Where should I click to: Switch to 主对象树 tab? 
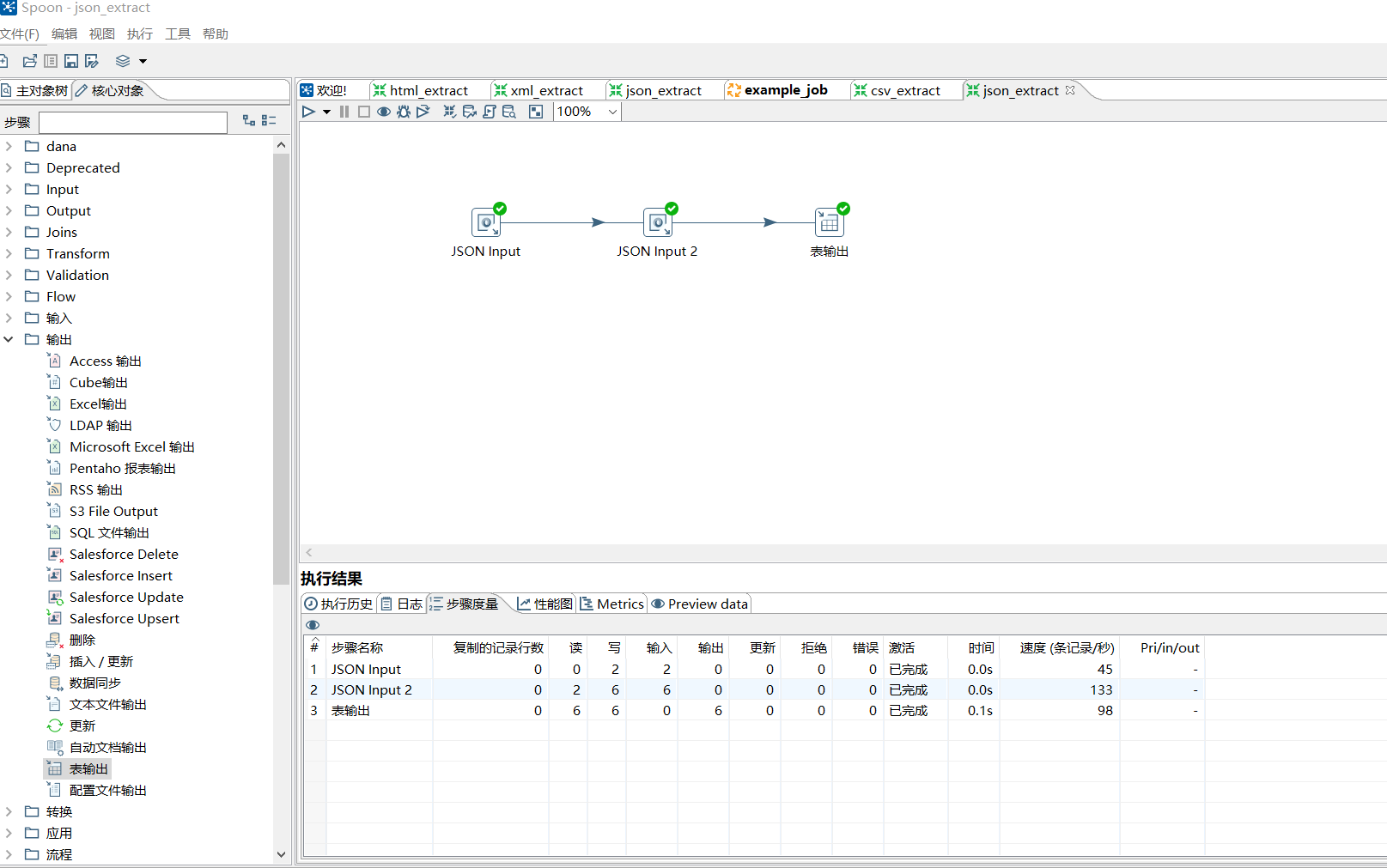tap(35, 90)
